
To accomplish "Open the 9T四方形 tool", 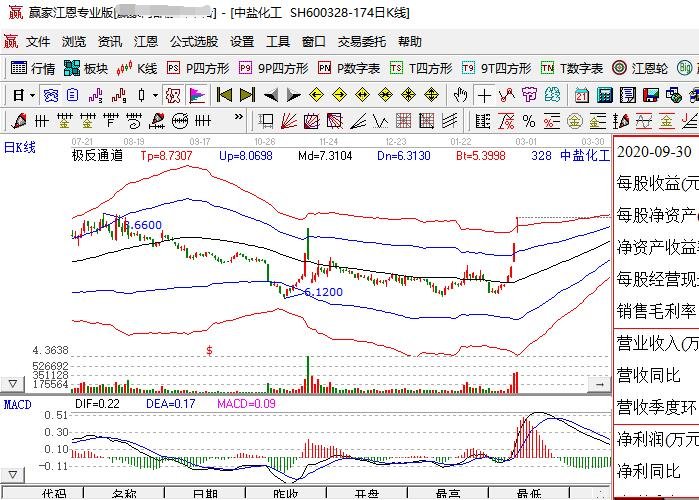I will (497, 68).
